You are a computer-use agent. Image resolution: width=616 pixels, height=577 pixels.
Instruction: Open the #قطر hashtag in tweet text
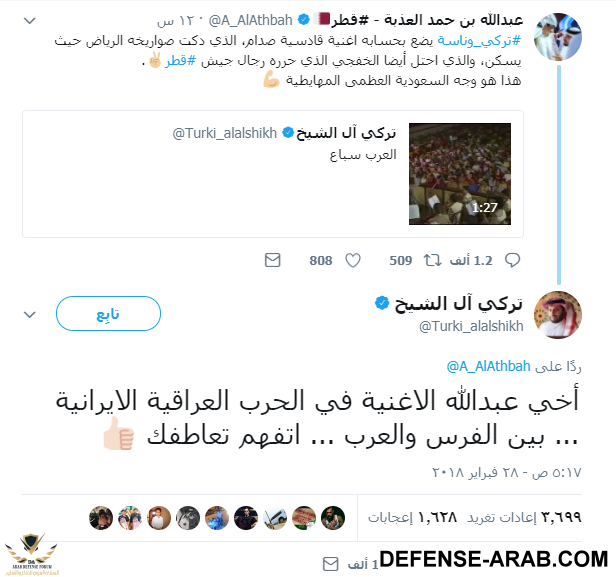[181, 60]
